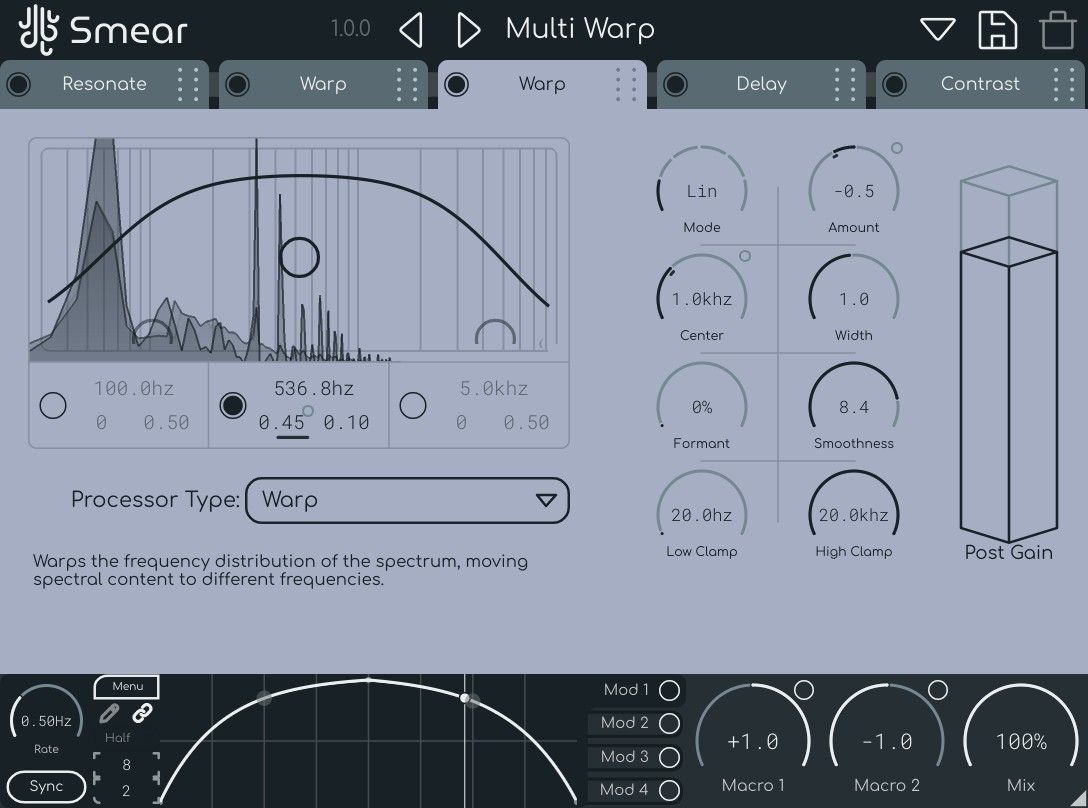1088x808 pixels.
Task: Switch to the Delay tab
Action: [761, 84]
